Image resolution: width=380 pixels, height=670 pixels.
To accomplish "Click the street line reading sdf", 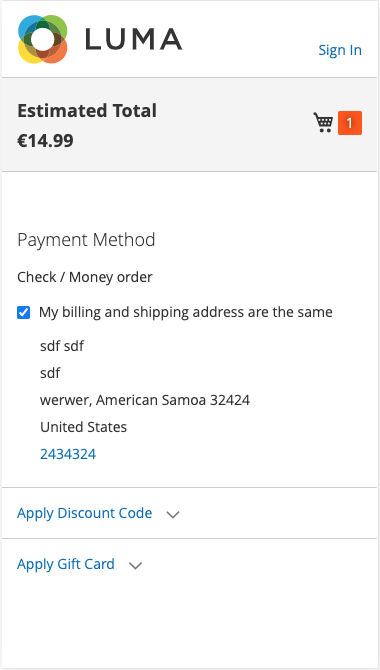I will coord(50,373).
